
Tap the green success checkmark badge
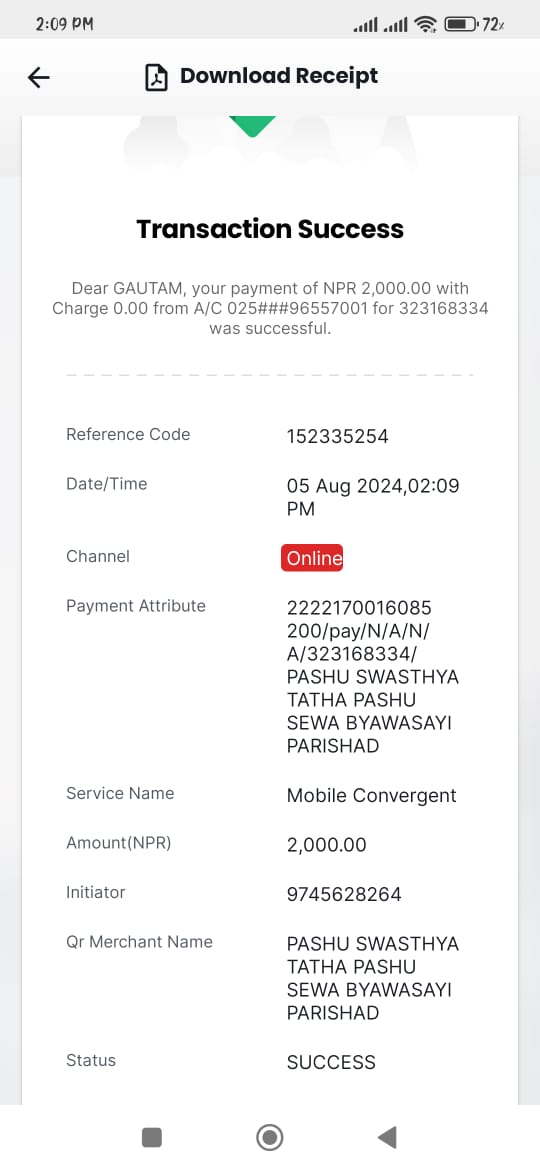click(252, 126)
